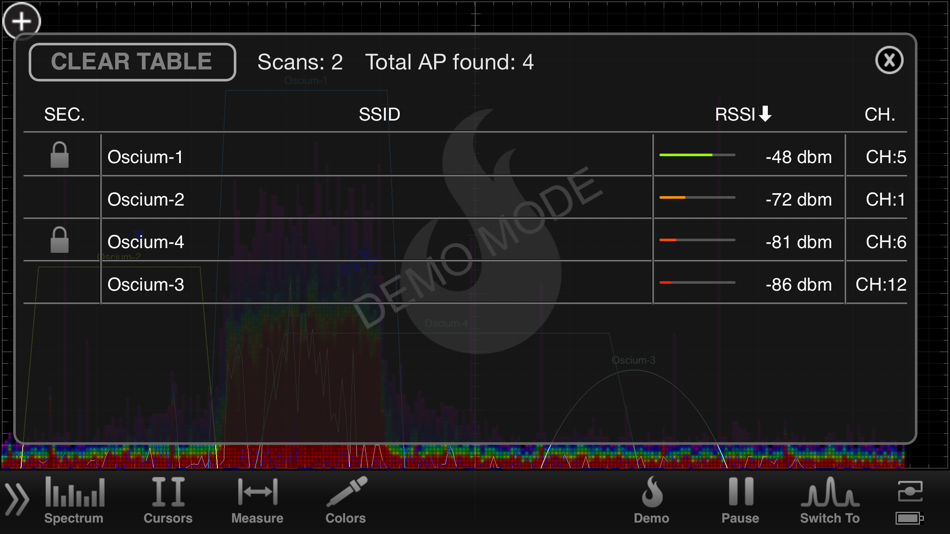Tap the plus icon at top-left
950x534 pixels.
(x=22, y=22)
